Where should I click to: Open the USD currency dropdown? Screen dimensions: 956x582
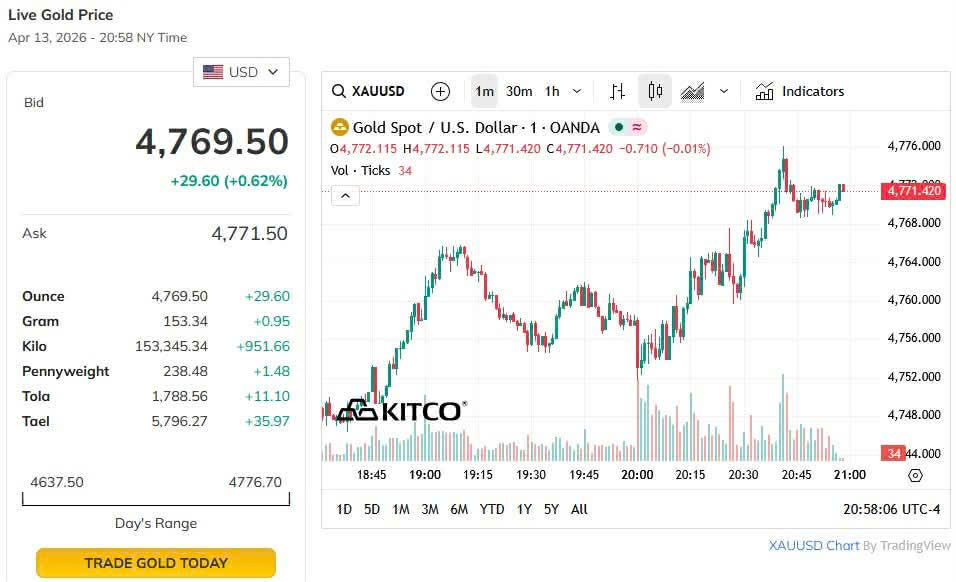tap(241, 72)
